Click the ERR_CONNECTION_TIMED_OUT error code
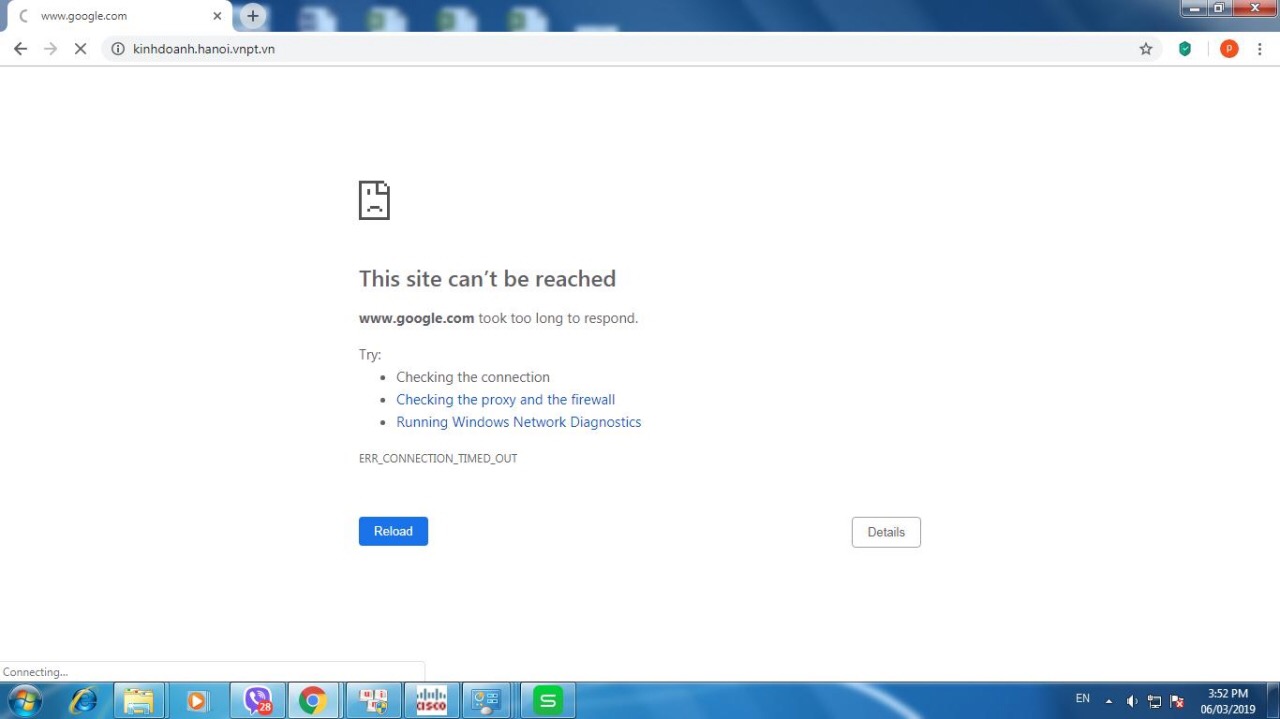 (438, 459)
